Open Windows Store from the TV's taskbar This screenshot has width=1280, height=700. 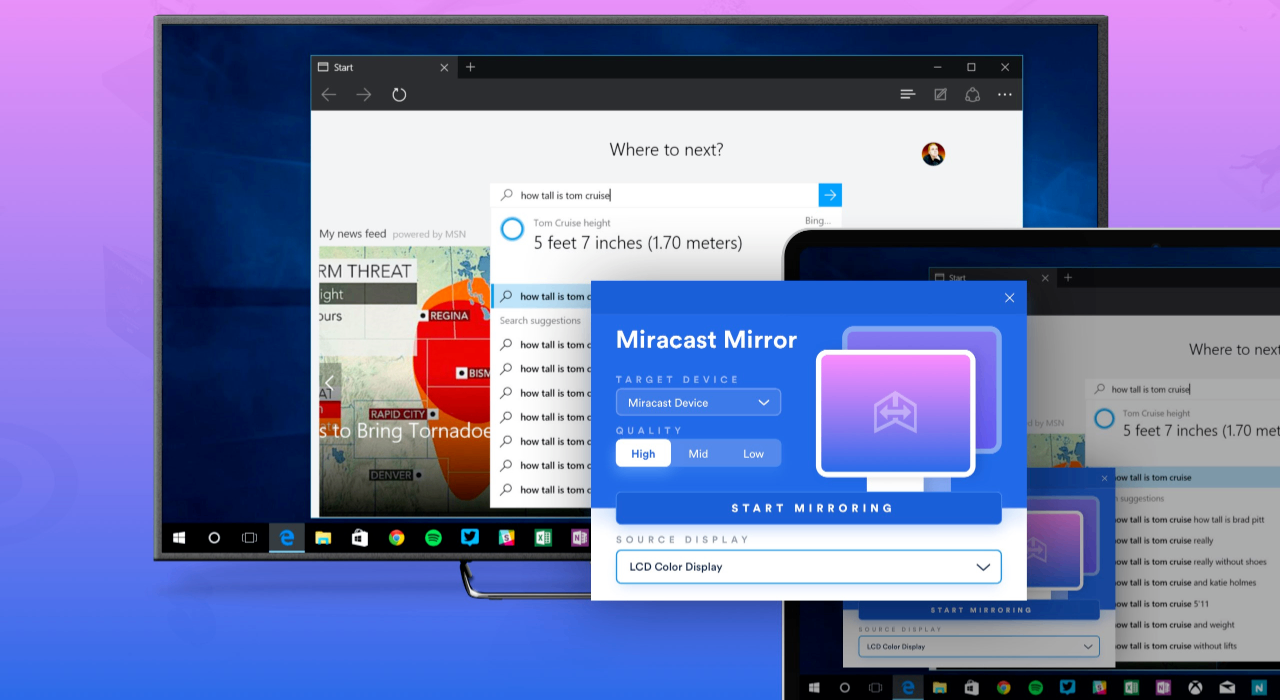pos(359,538)
